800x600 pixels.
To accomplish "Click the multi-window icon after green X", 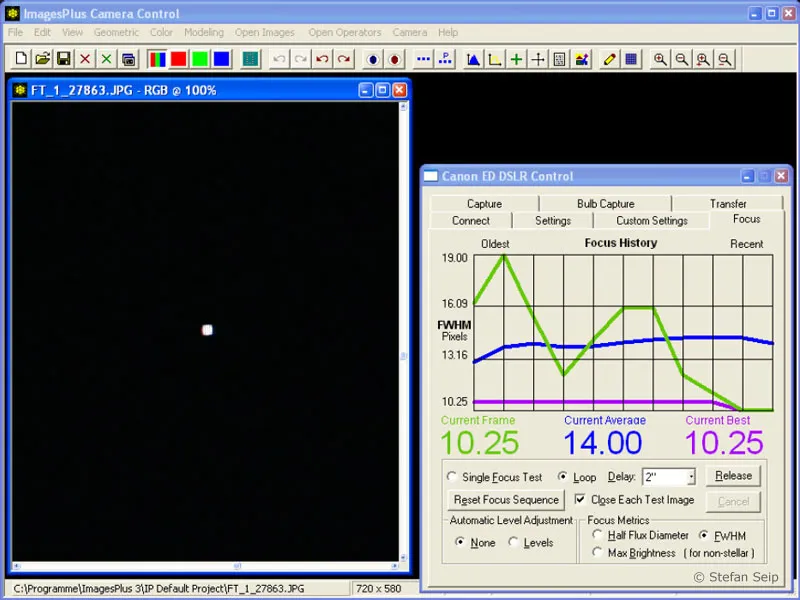I will 129,59.
